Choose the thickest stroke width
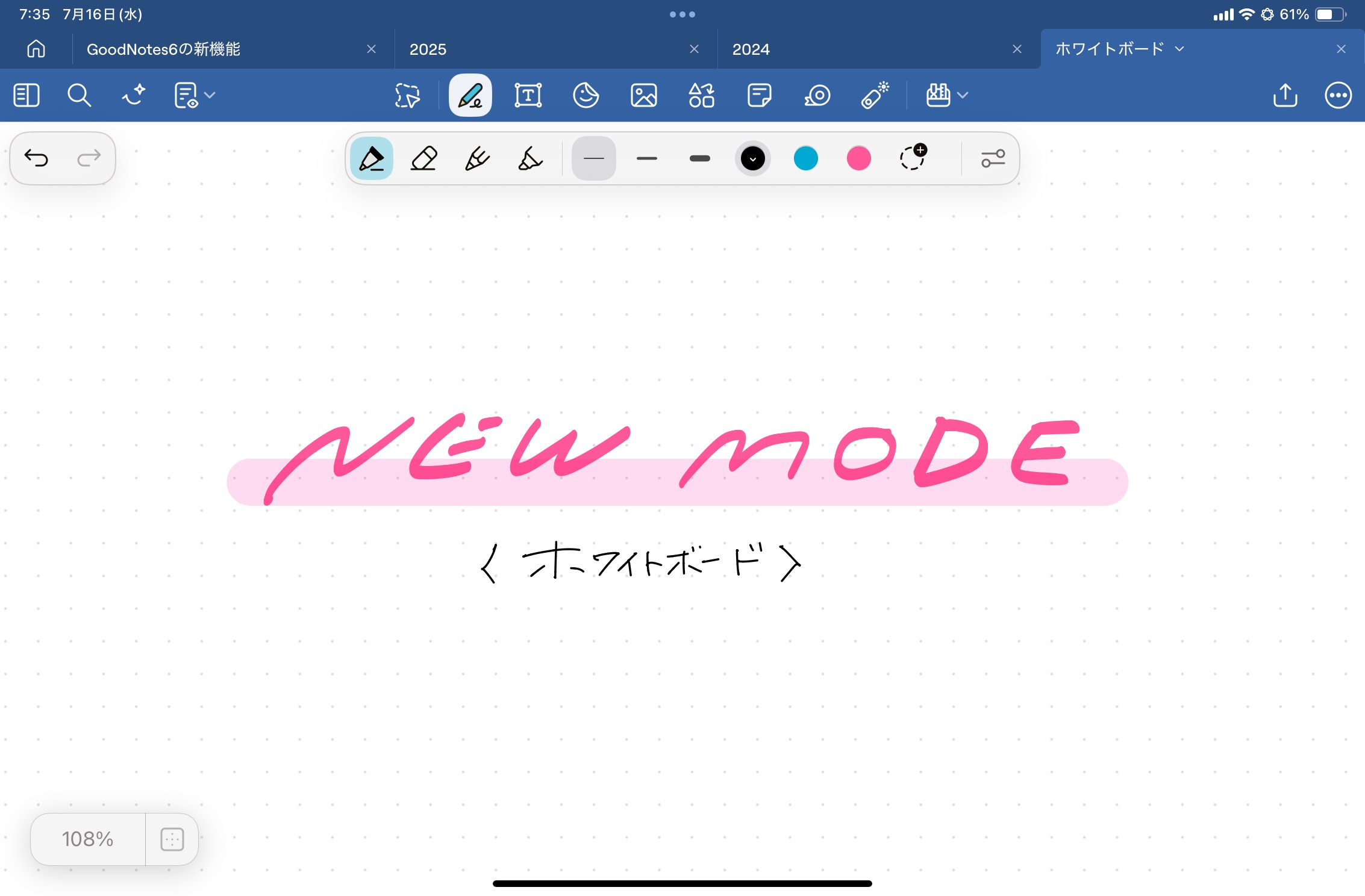The width and height of the screenshot is (1365, 896). pyautogui.click(x=699, y=158)
